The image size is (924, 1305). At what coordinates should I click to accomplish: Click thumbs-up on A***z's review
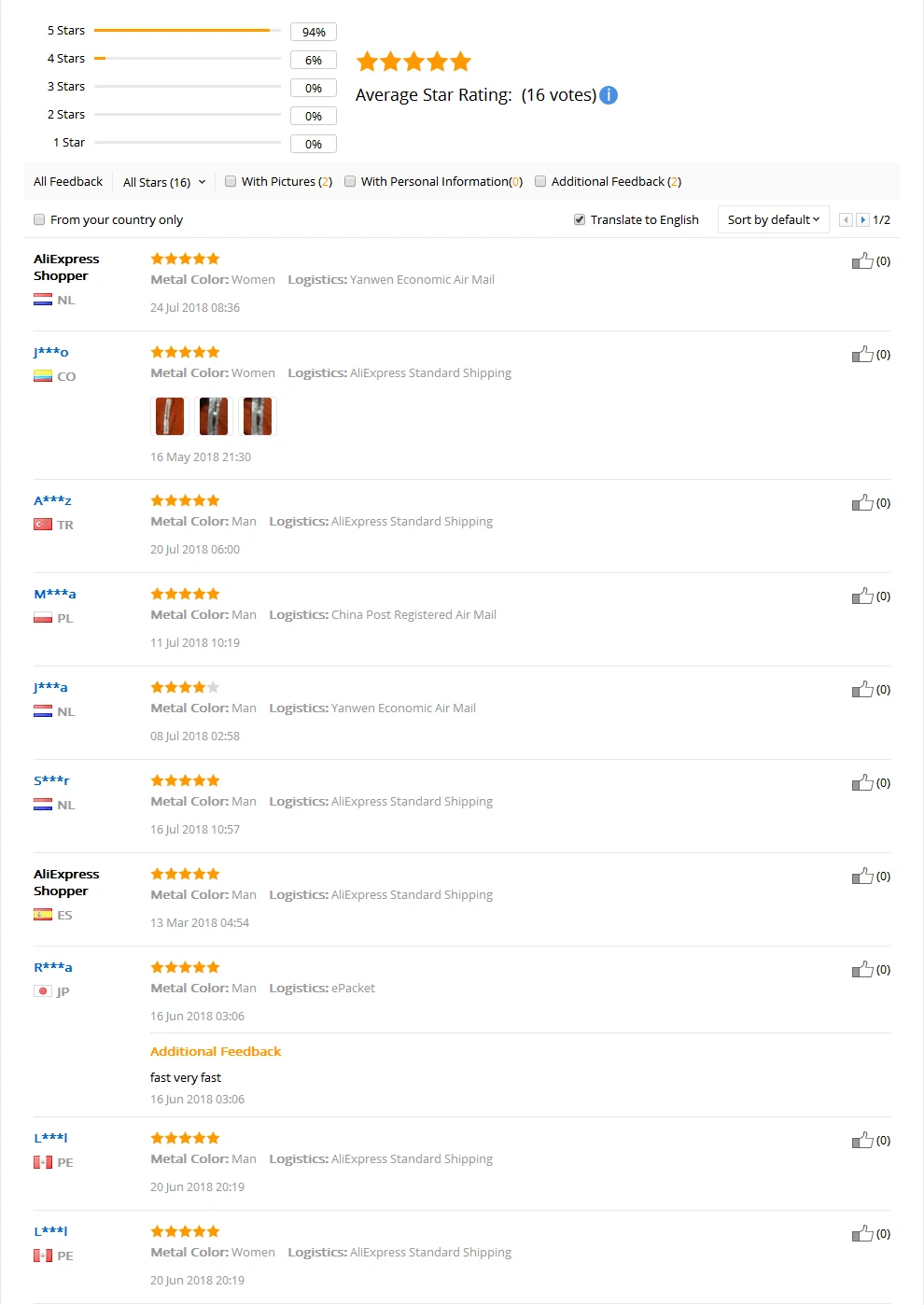[862, 502]
